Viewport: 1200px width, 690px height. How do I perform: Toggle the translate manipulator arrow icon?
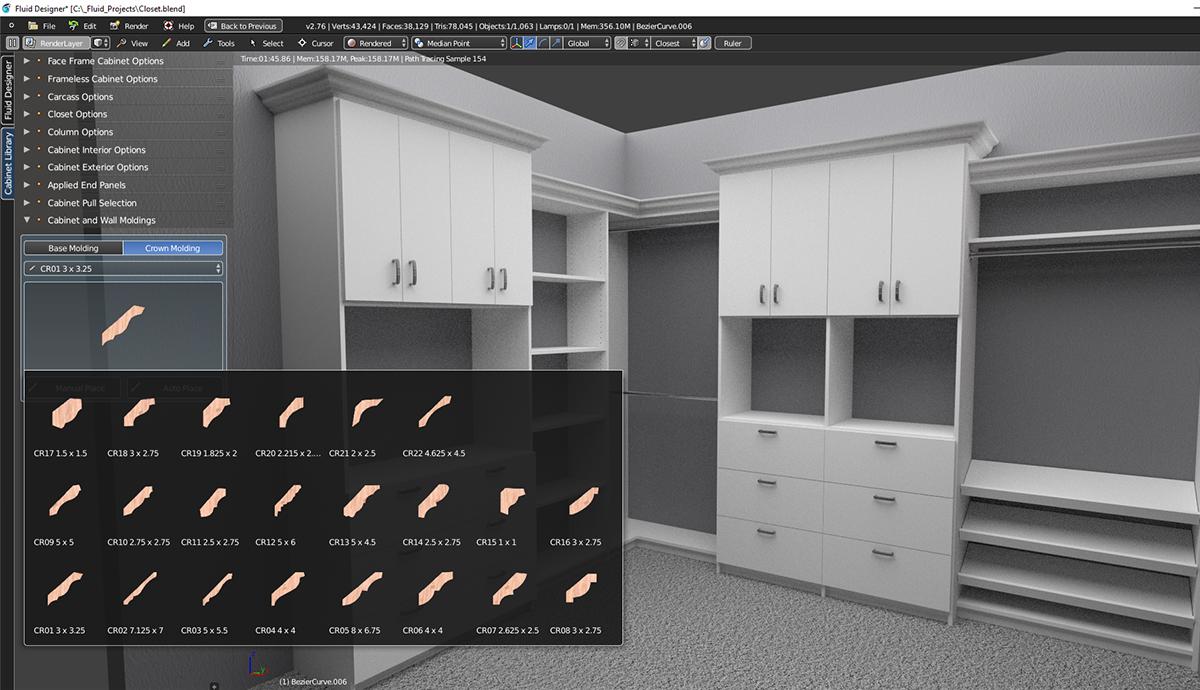529,43
